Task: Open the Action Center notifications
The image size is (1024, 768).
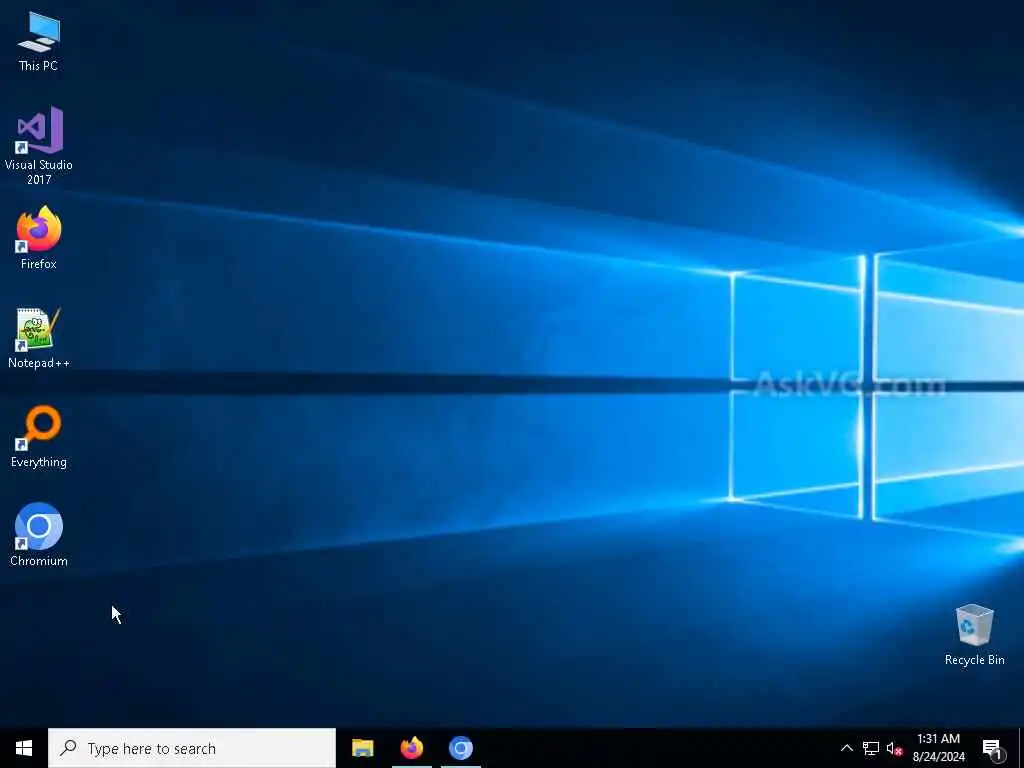Action: (993, 748)
